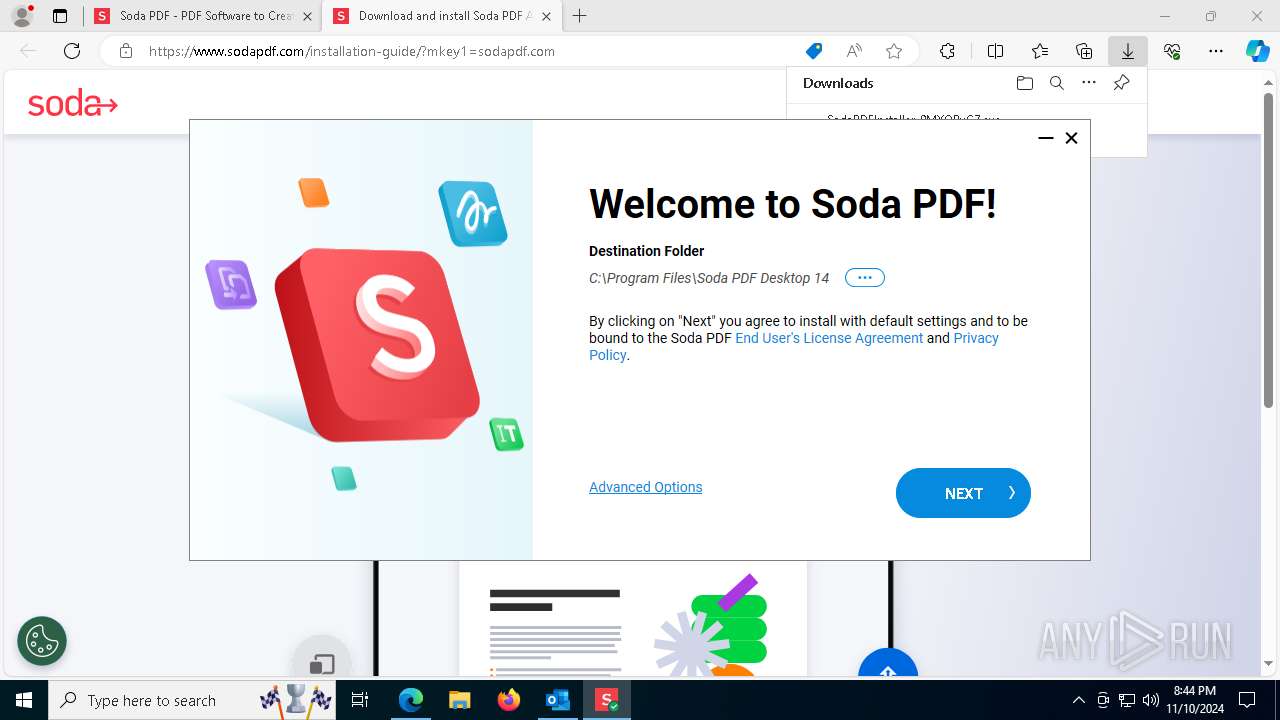Open a new browser tab
This screenshot has height=720, width=1280.
tap(580, 16)
